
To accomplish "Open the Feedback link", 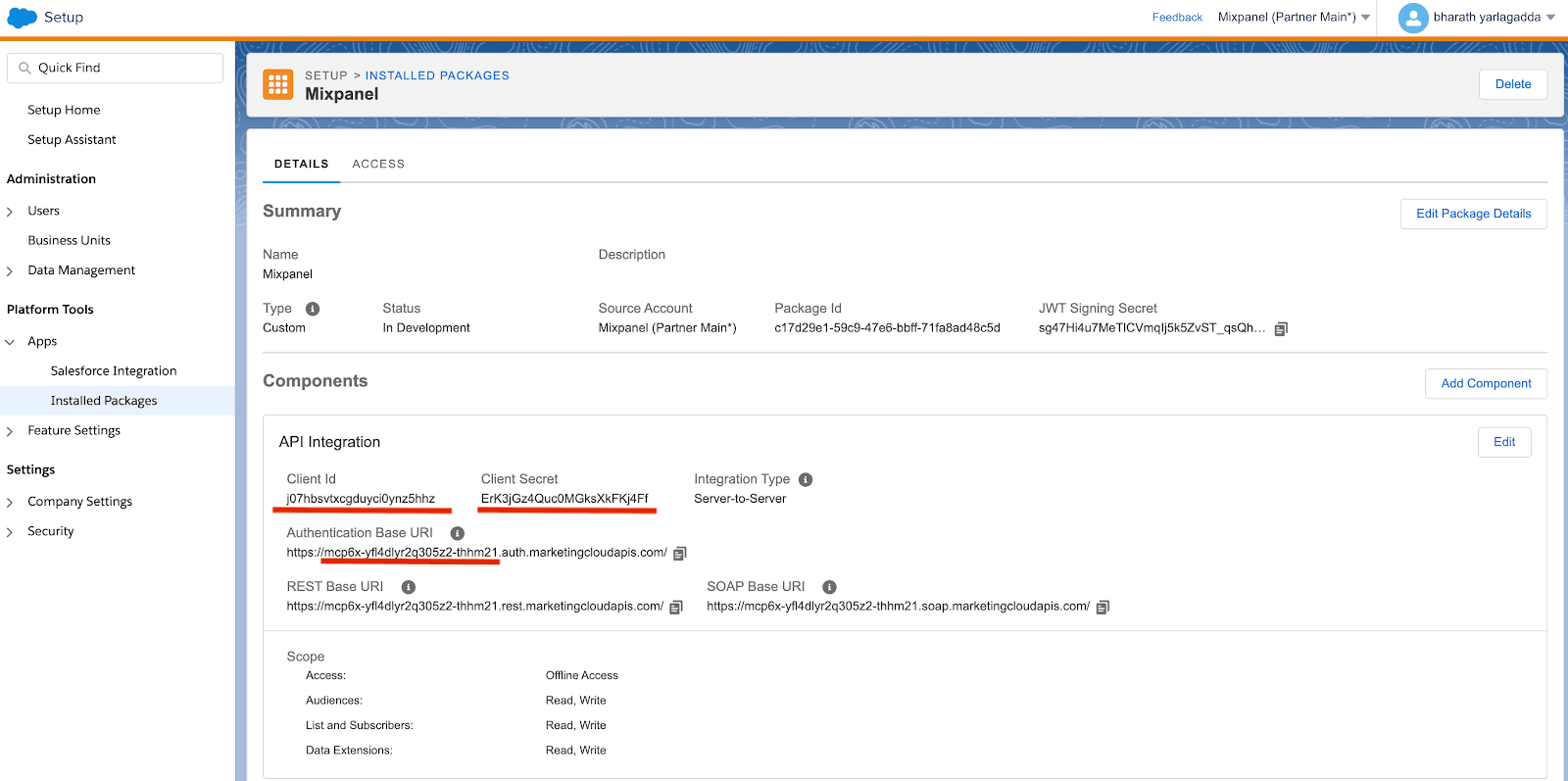I will (x=1177, y=18).
